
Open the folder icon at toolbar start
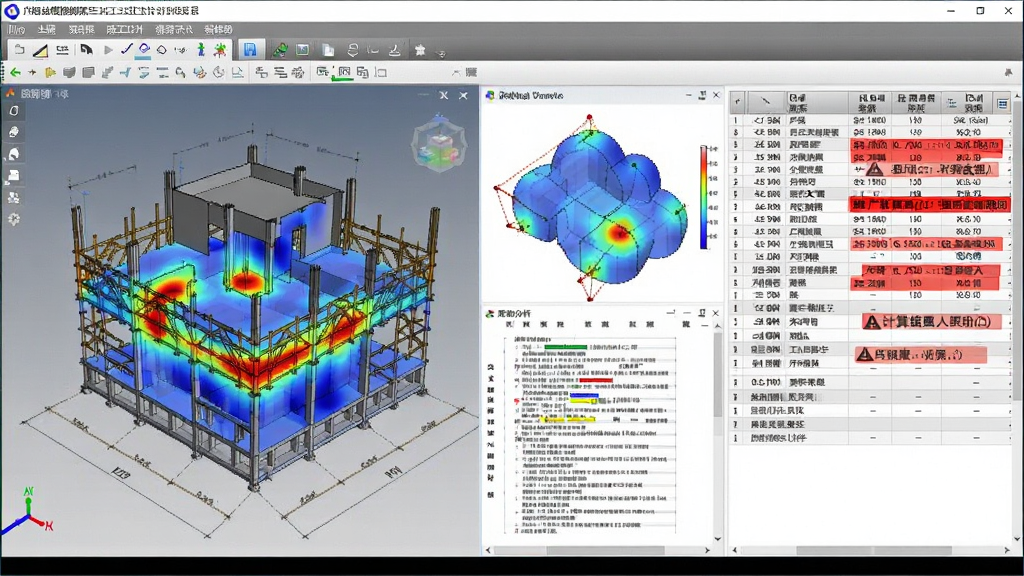tap(20, 50)
